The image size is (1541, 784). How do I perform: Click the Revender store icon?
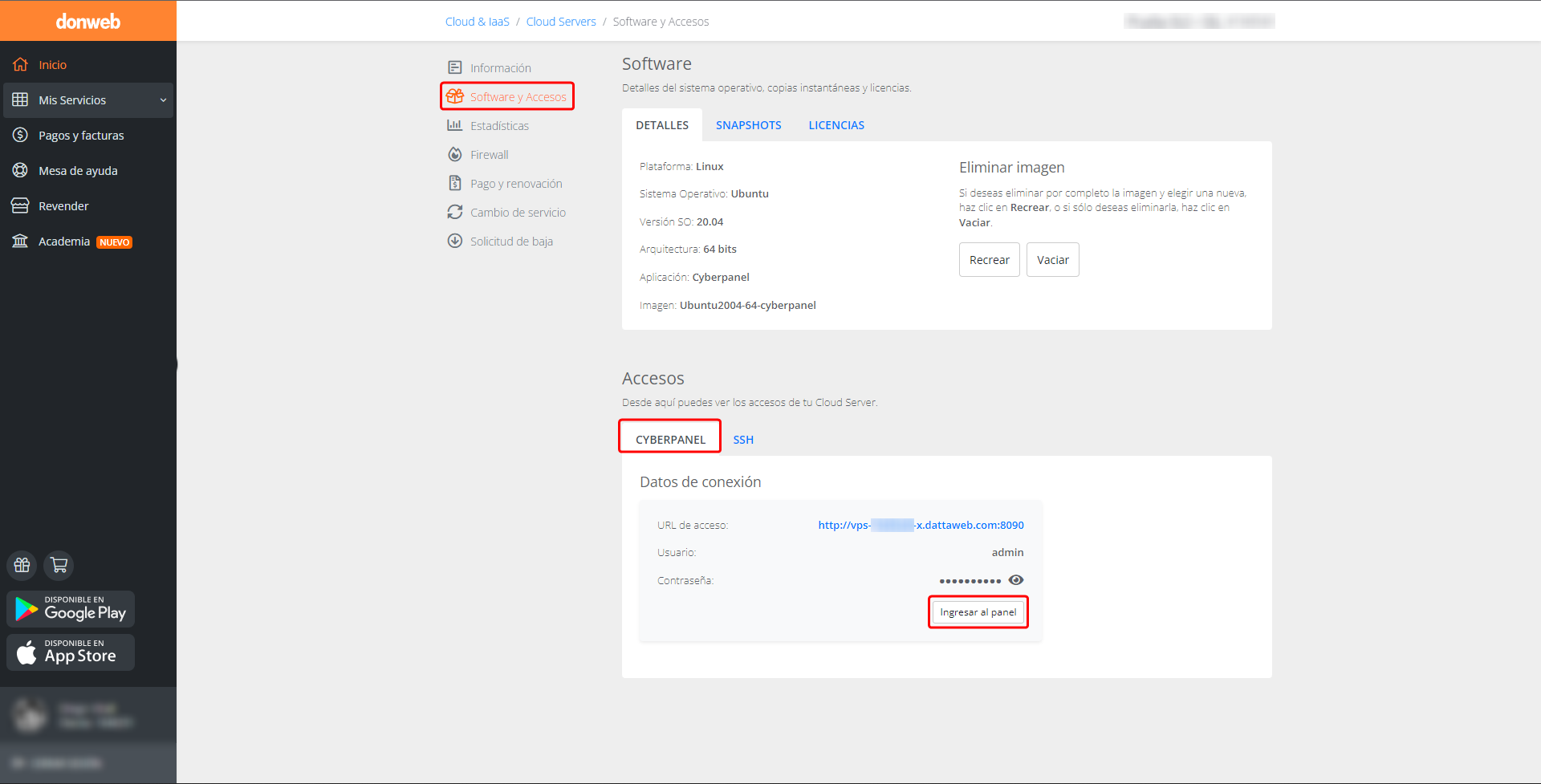click(x=20, y=205)
